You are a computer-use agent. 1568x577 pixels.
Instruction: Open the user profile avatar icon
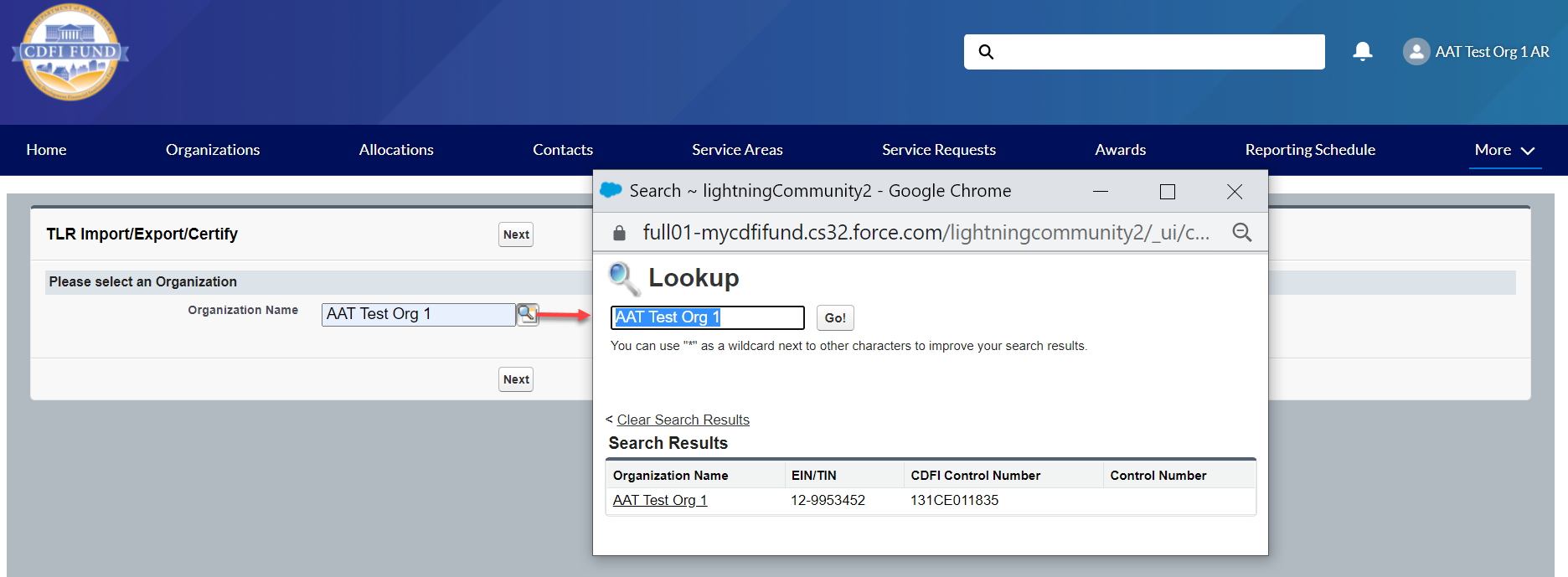(1416, 52)
